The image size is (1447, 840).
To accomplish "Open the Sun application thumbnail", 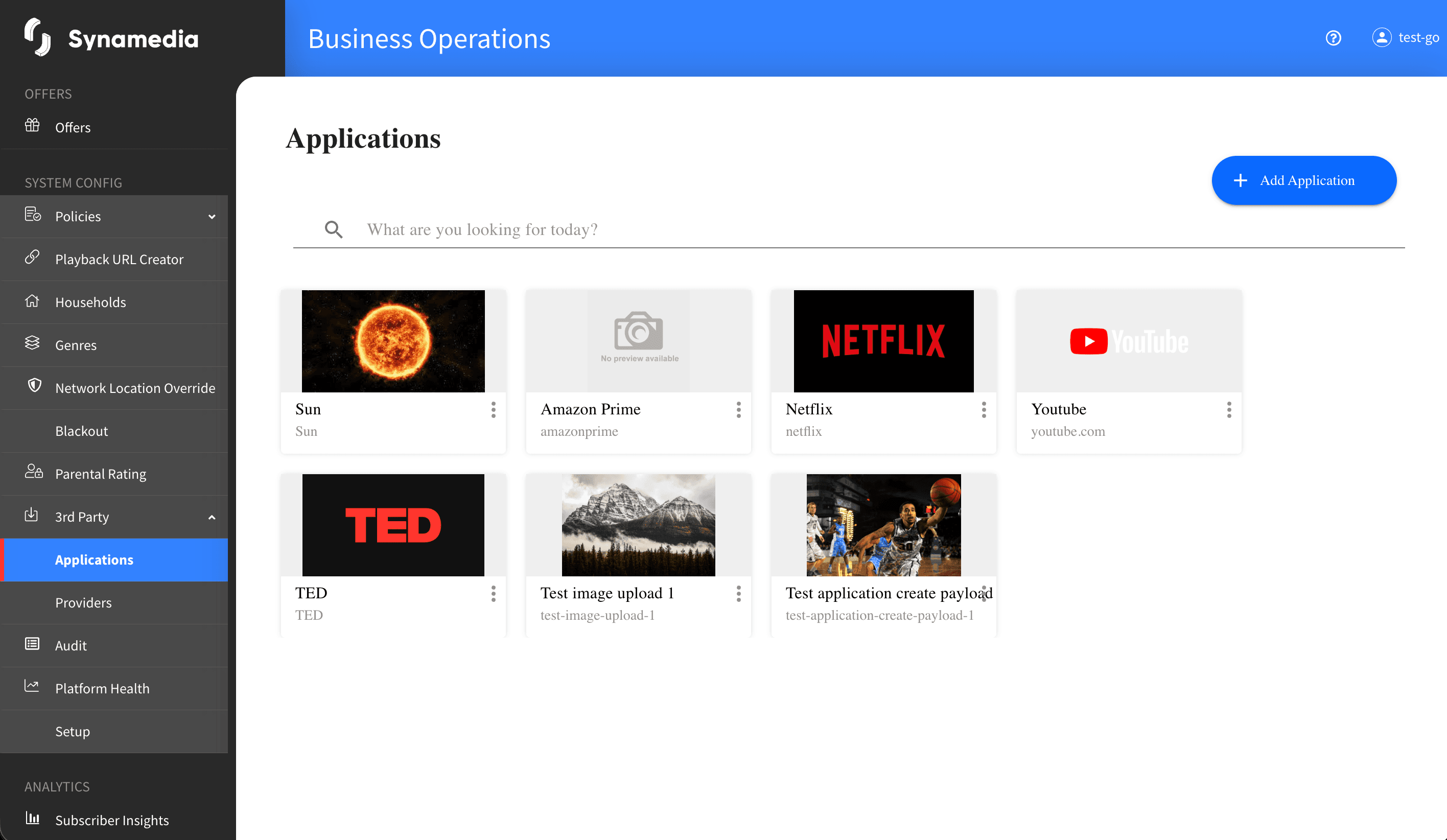I will click(393, 341).
